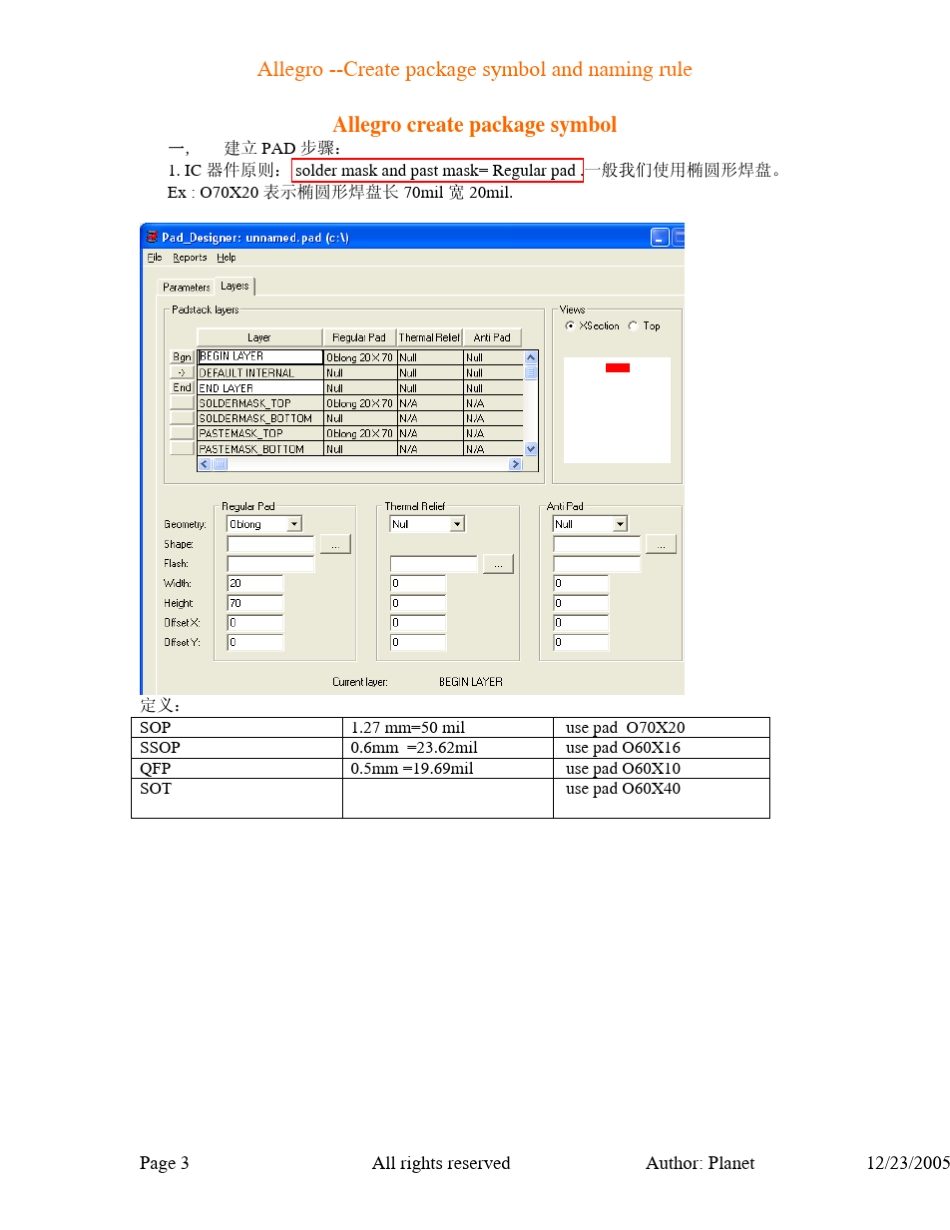Click the End layer row button
Screen dimensions: 950x1230
tap(182, 387)
